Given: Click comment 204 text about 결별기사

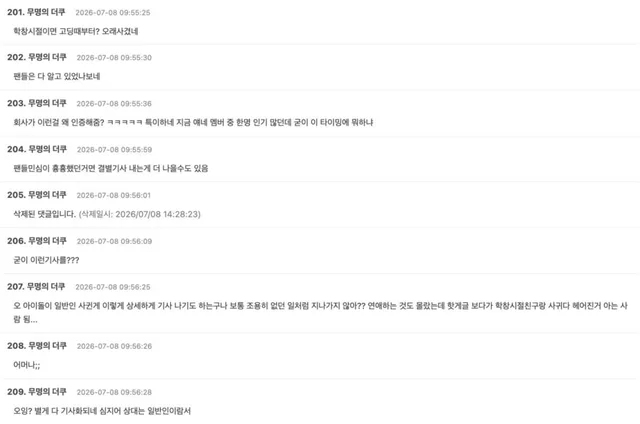Looking at the screenshot, I should pyautogui.click(x=111, y=168).
